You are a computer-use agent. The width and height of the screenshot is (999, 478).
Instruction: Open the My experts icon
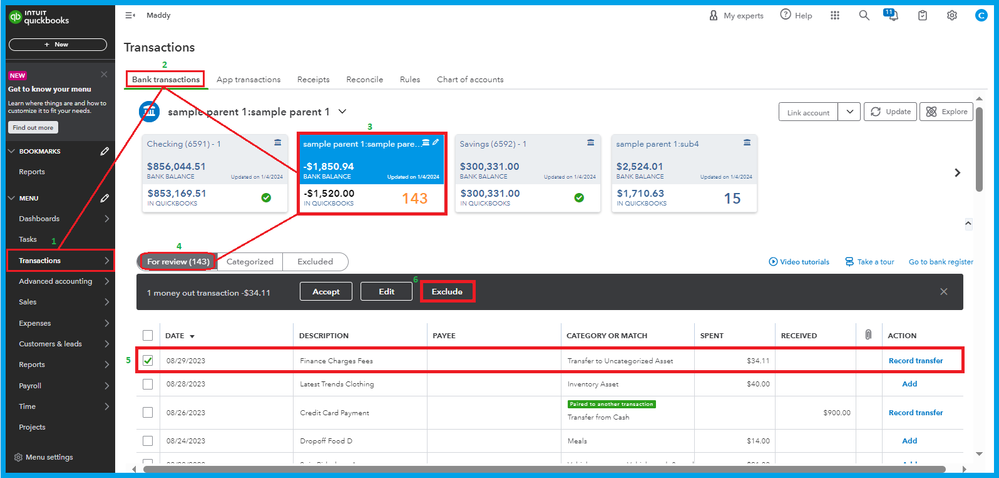click(714, 15)
